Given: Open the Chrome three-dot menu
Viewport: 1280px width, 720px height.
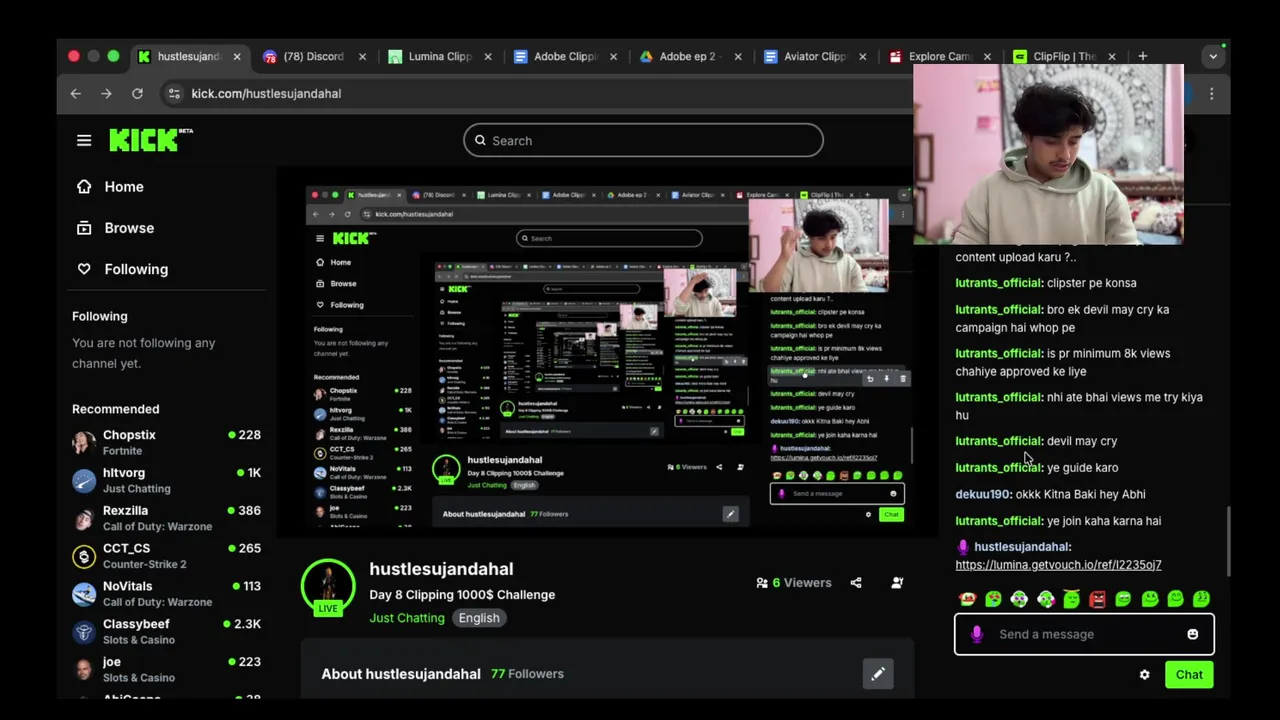Looking at the screenshot, I should 1211,93.
